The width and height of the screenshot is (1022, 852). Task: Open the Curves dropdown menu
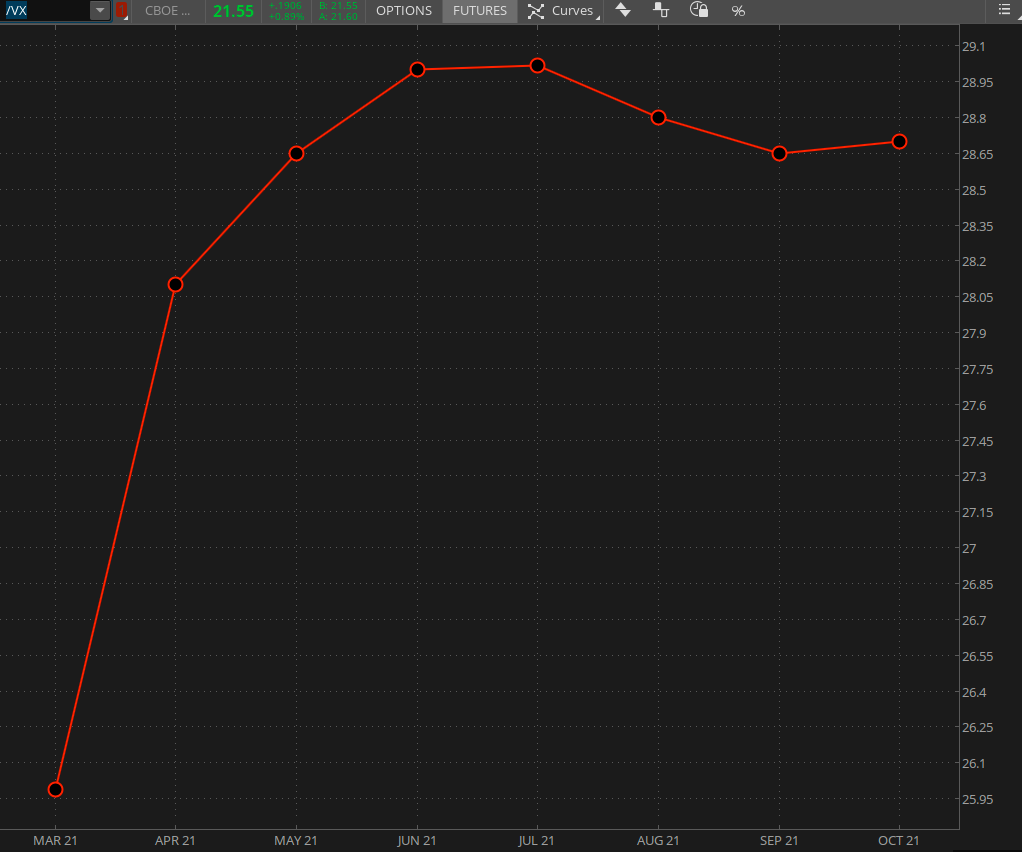tap(574, 11)
